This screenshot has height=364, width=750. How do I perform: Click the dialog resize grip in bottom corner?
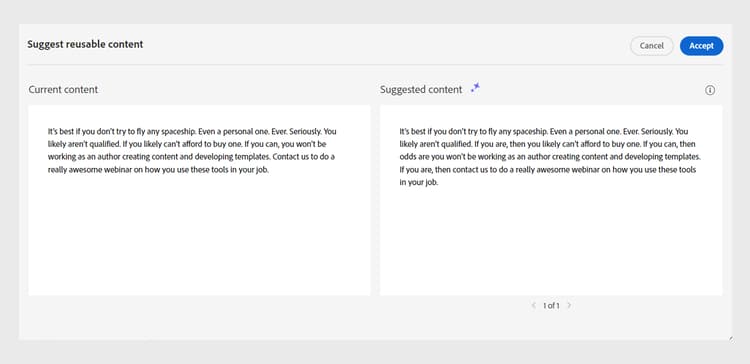tap(730, 339)
